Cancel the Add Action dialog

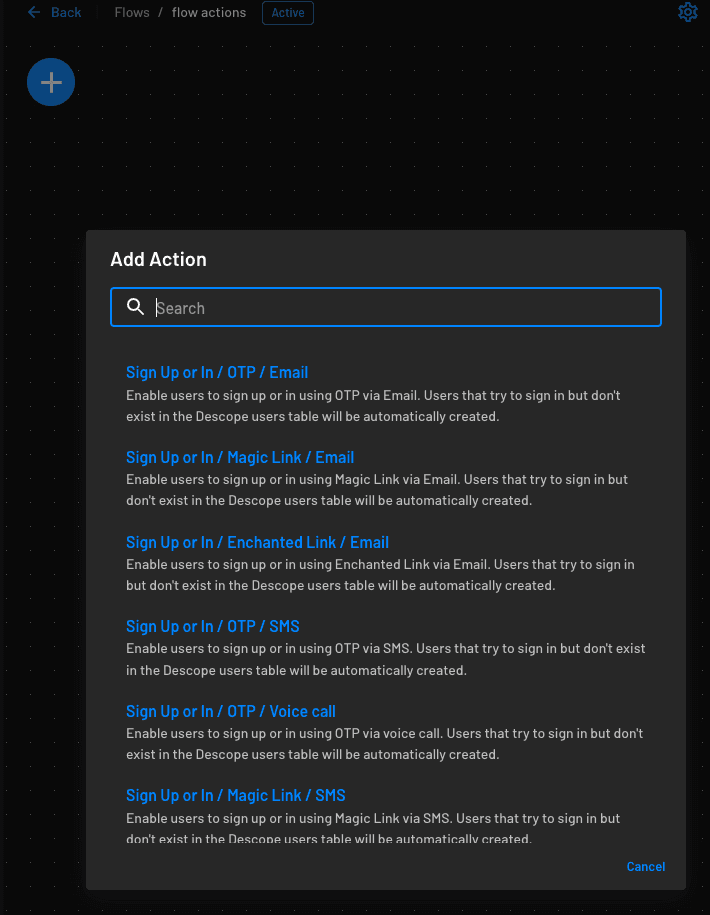645,867
